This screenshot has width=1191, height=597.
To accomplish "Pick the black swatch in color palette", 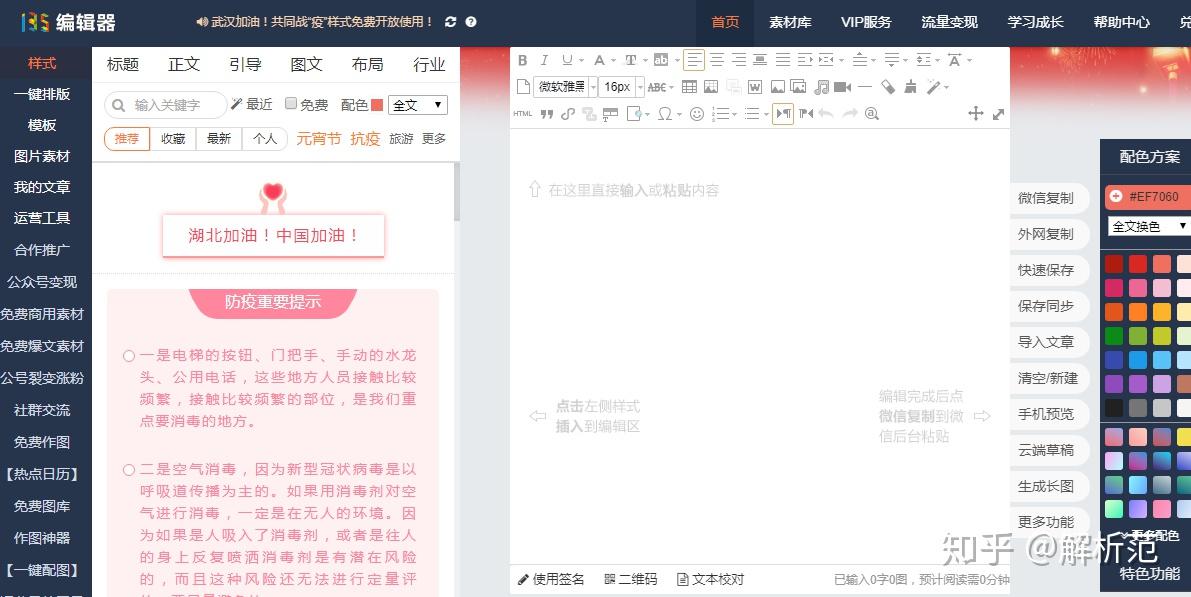I will click(x=1114, y=408).
